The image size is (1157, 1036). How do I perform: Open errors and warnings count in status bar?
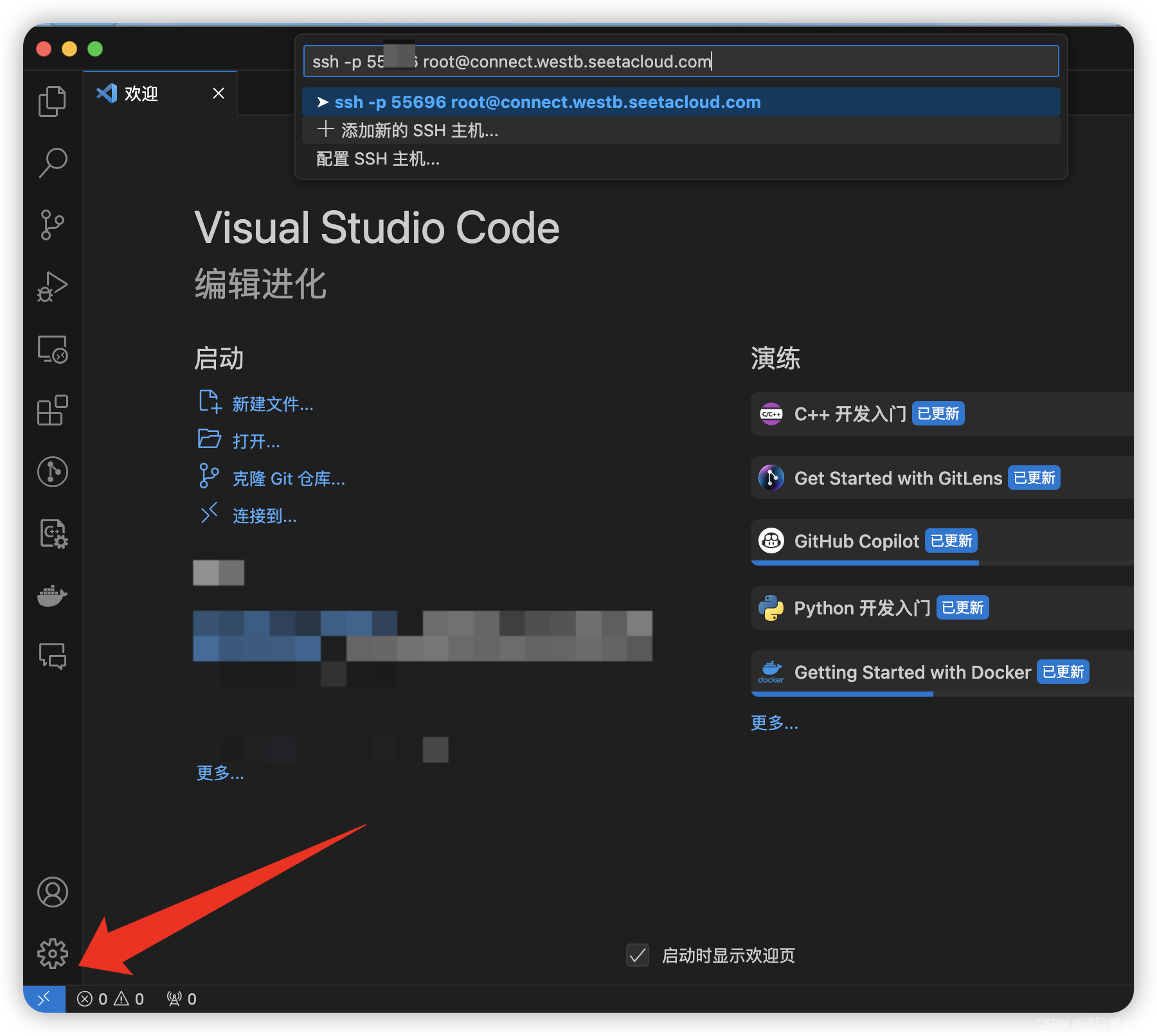coord(111,999)
